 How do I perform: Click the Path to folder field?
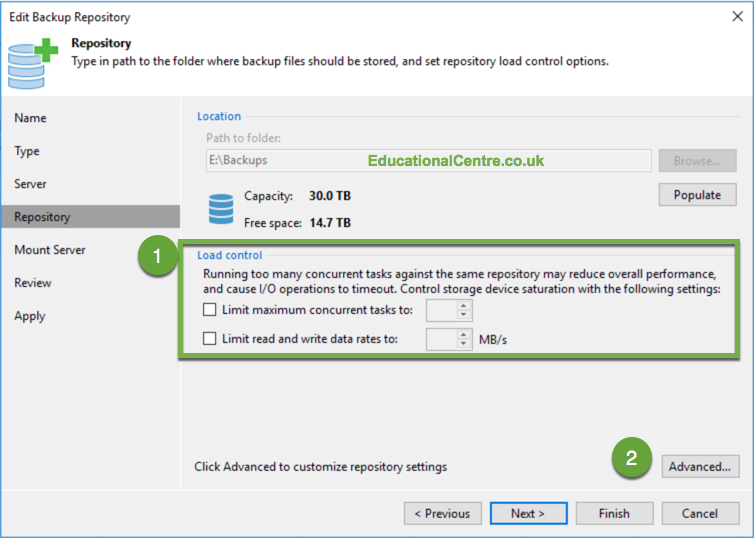tap(428, 161)
